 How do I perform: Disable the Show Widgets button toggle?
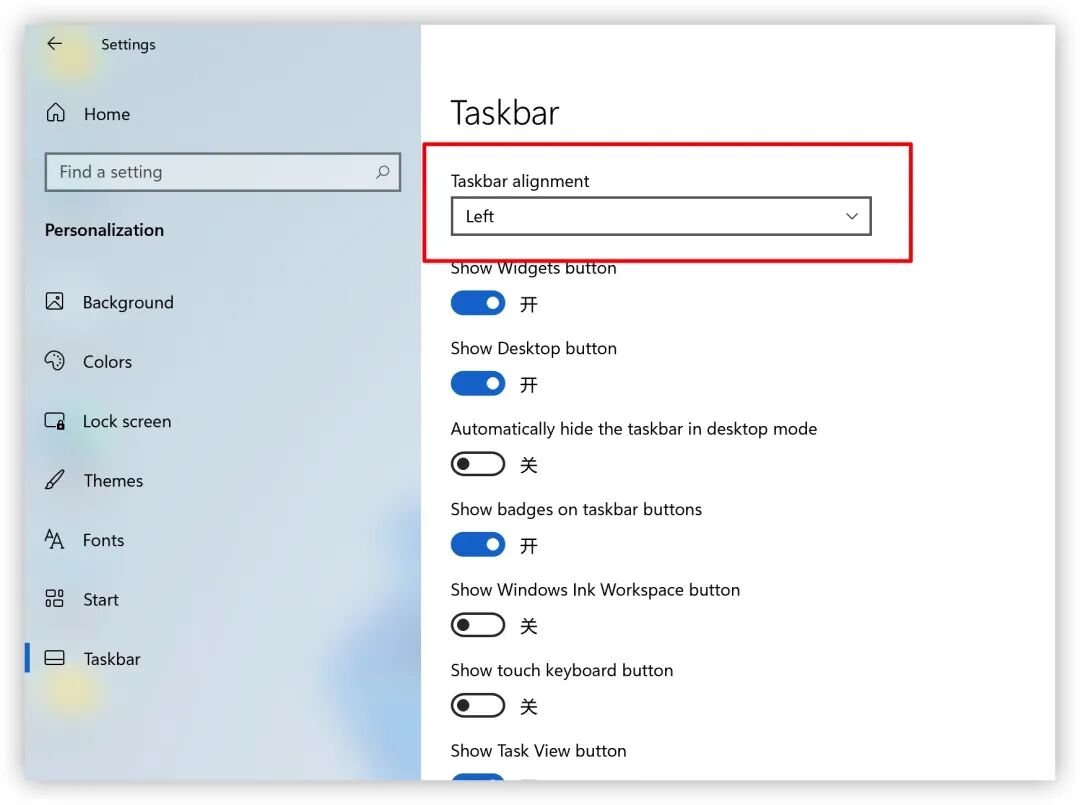click(478, 303)
